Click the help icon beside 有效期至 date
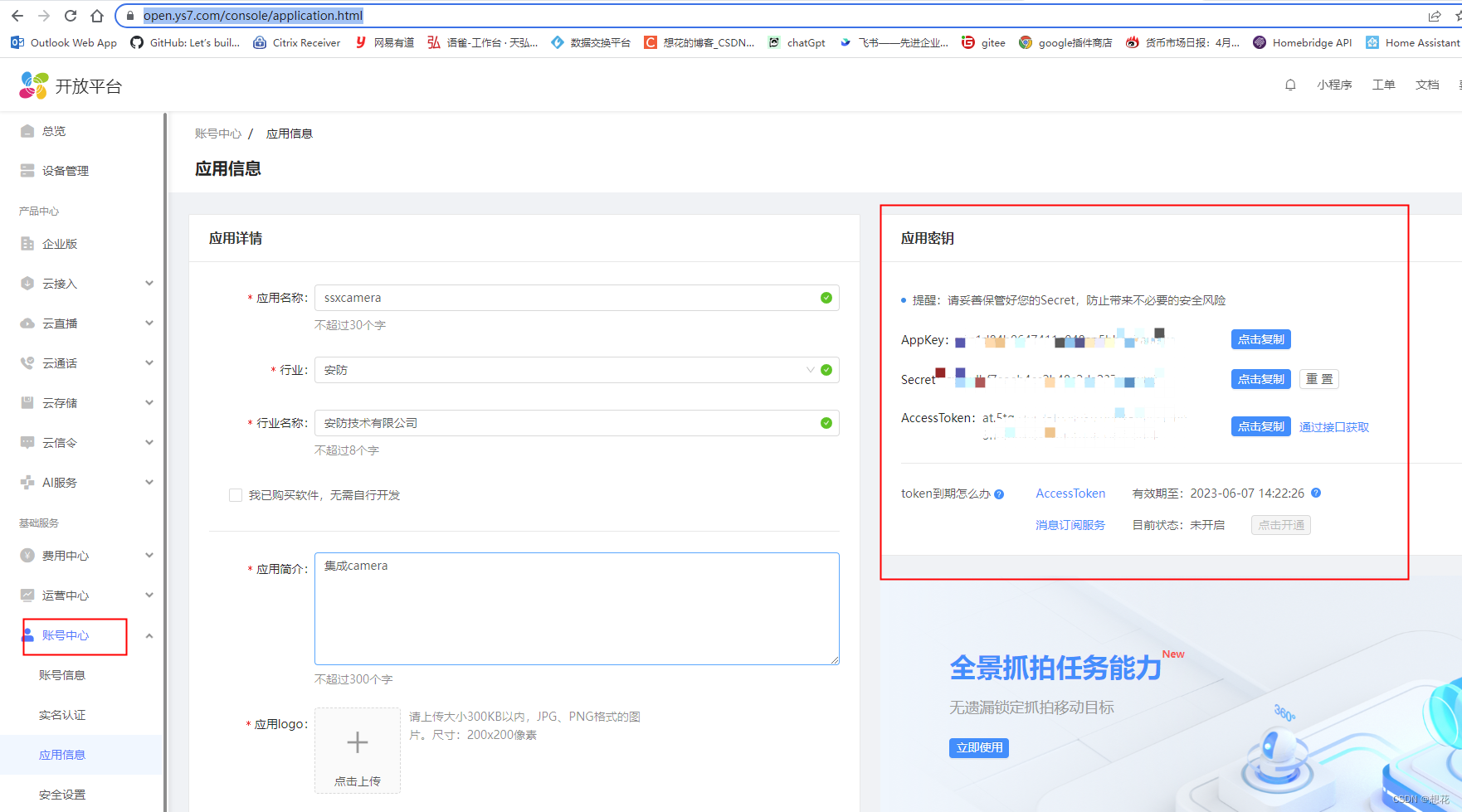 pos(1316,493)
